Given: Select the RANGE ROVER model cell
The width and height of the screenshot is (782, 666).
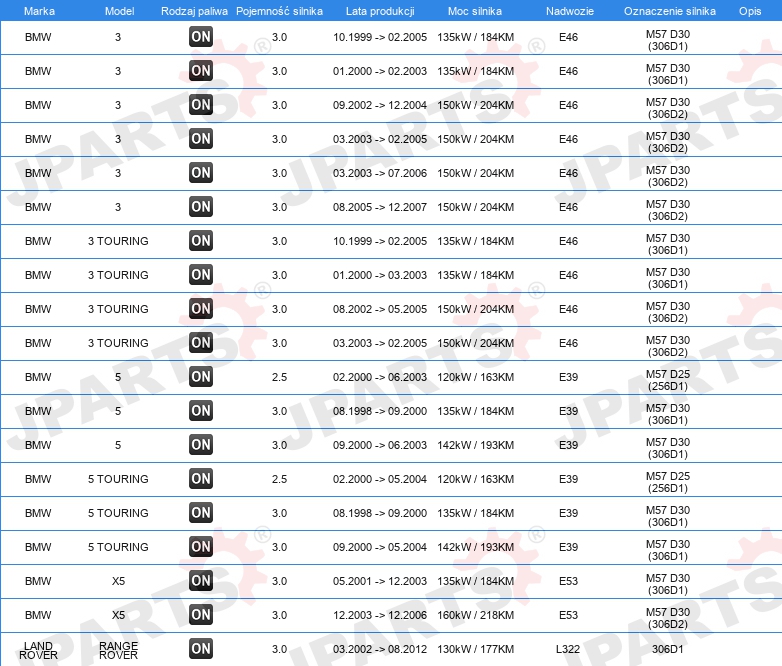Looking at the screenshot, I should click(x=118, y=650).
